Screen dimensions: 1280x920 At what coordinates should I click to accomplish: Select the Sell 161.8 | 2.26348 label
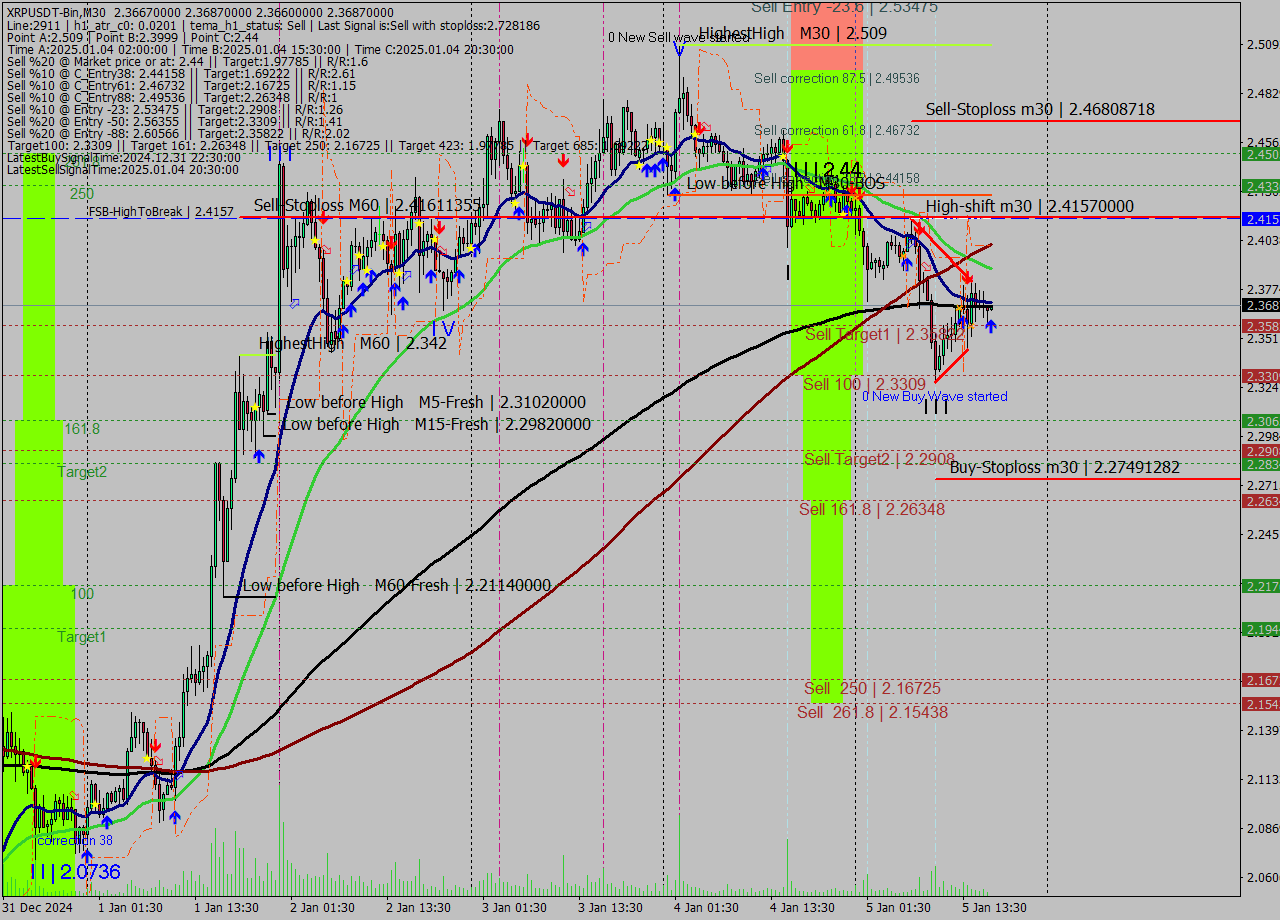pyautogui.click(x=872, y=510)
